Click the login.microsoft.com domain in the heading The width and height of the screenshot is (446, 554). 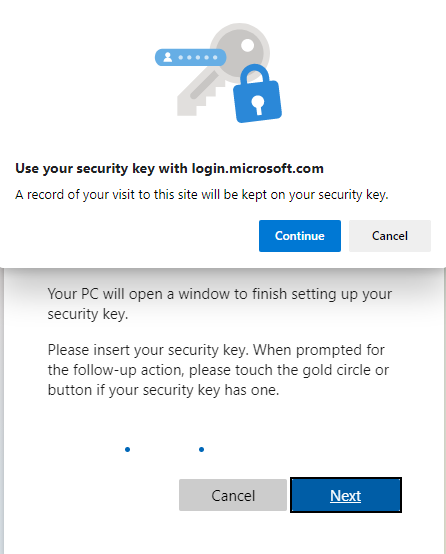click(258, 169)
